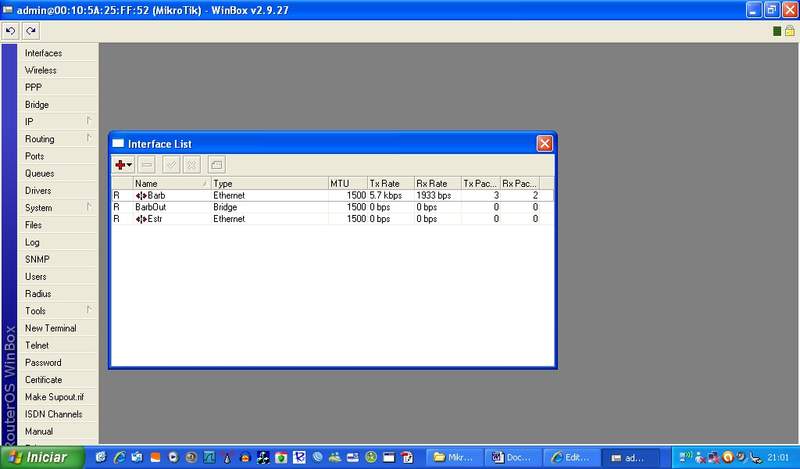This screenshot has height=469, width=800.
Task: Select the Estr interface row icon
Action: (x=141, y=219)
